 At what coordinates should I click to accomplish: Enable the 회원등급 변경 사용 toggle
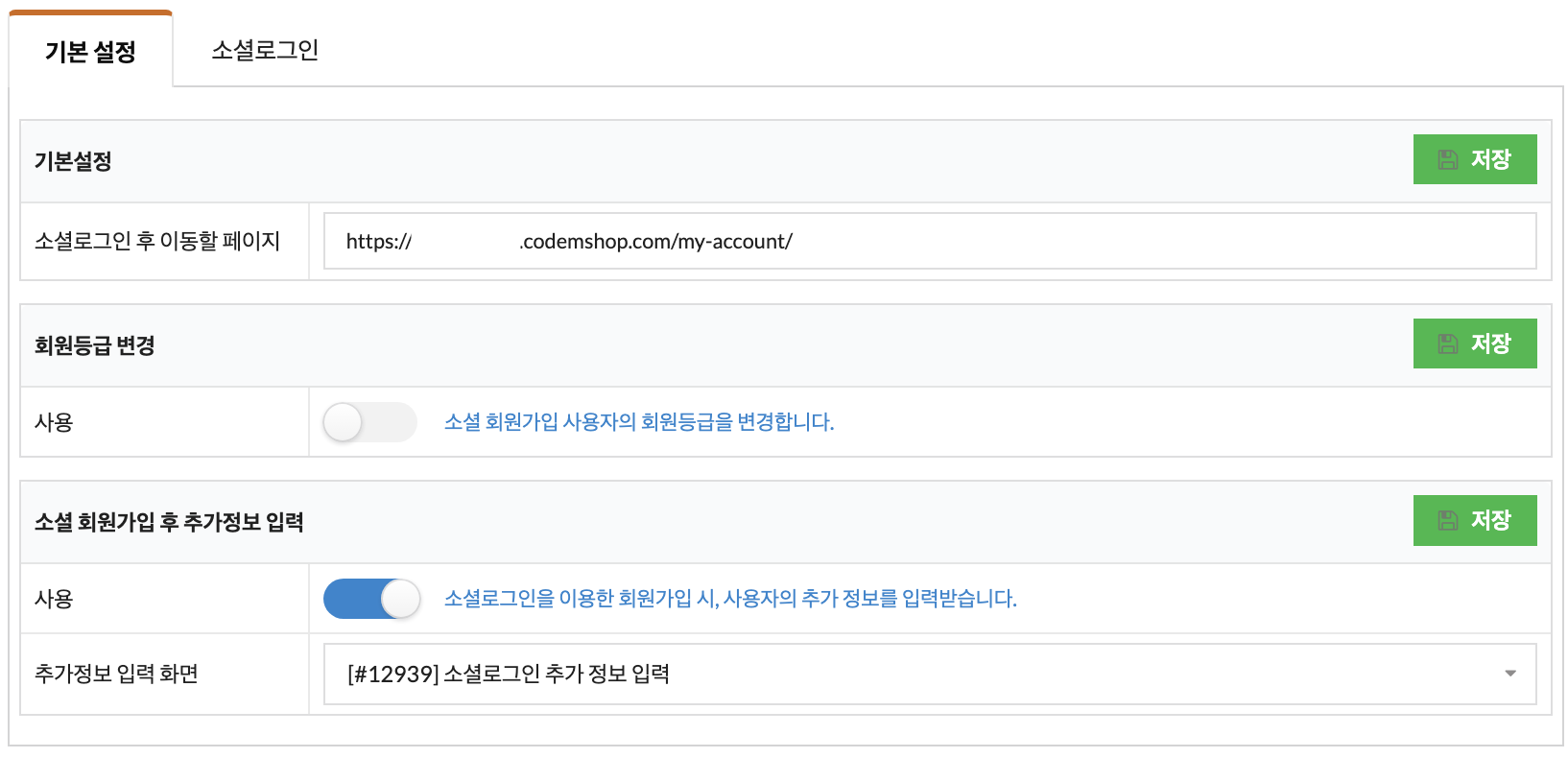[x=369, y=422]
